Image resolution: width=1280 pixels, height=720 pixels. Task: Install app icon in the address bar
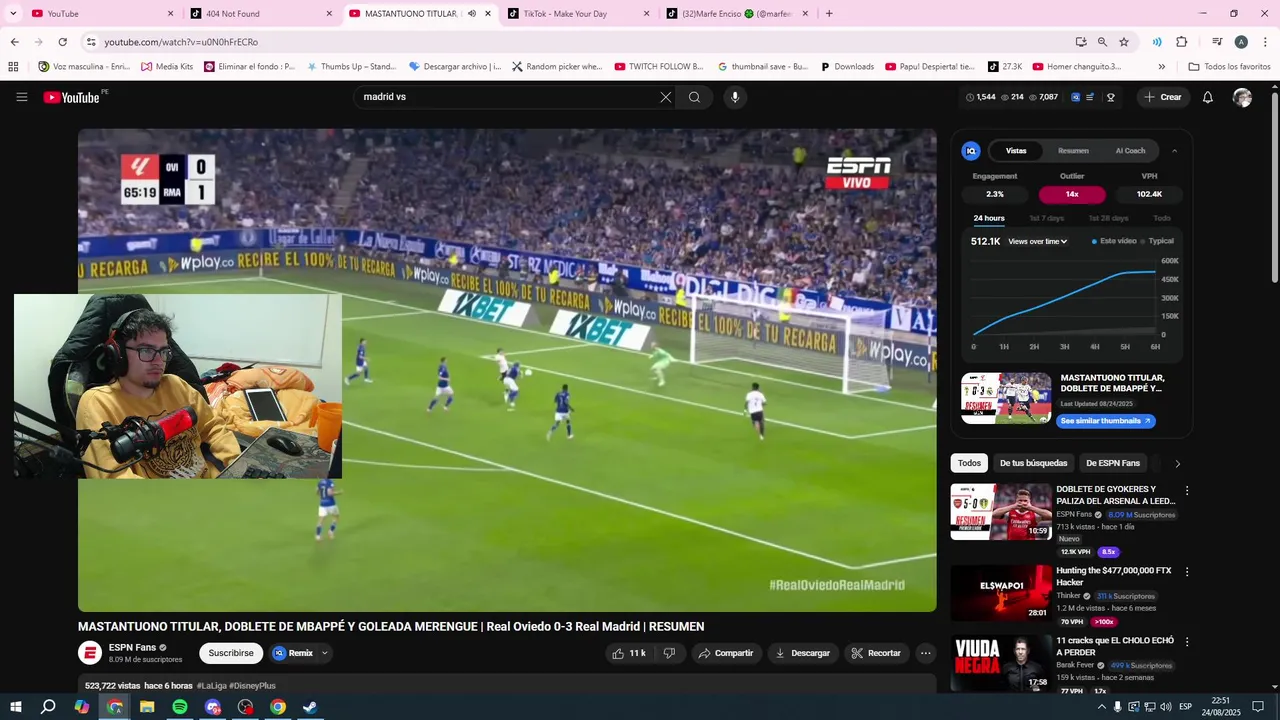pos(1081,42)
